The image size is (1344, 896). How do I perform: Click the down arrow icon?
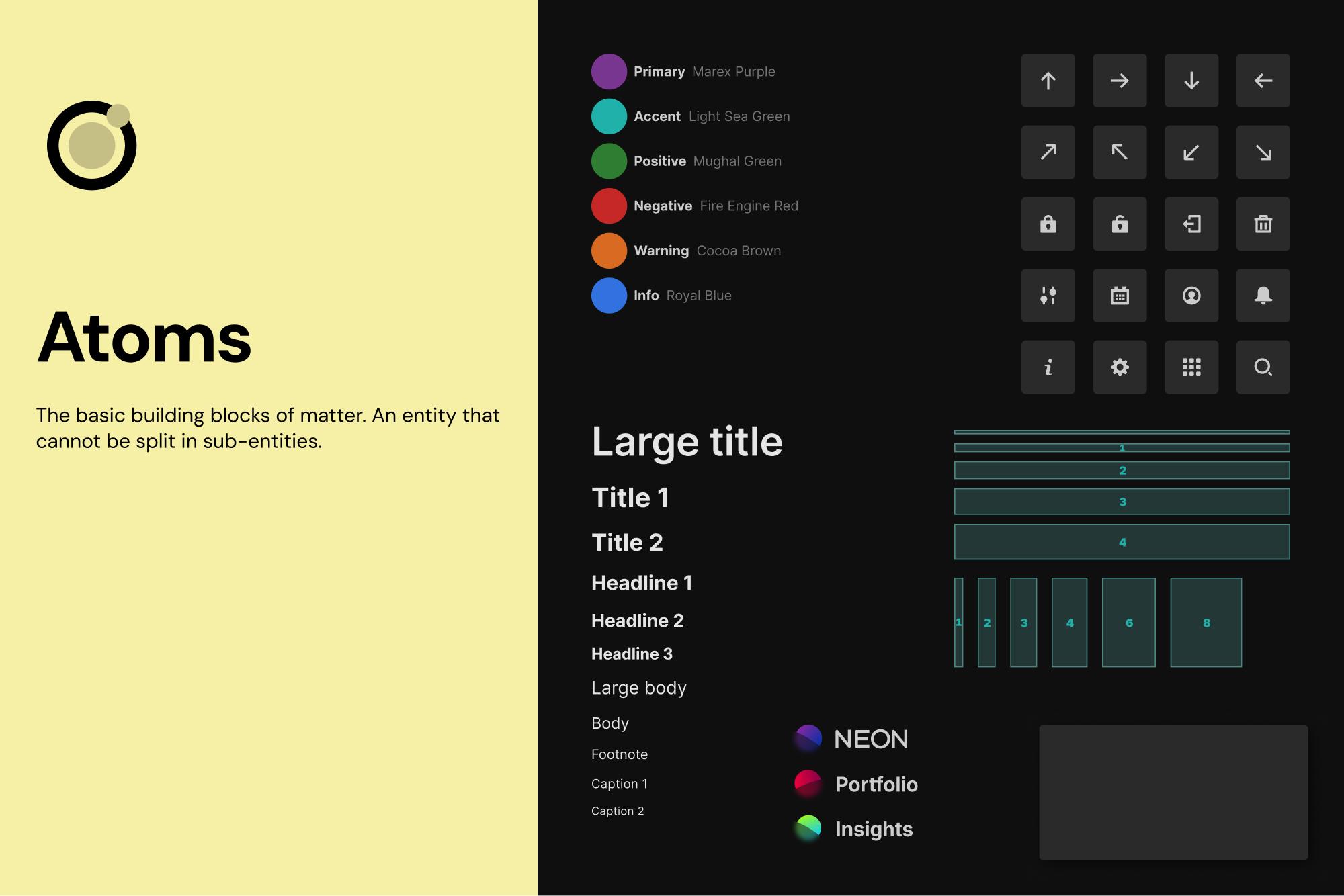(1191, 81)
